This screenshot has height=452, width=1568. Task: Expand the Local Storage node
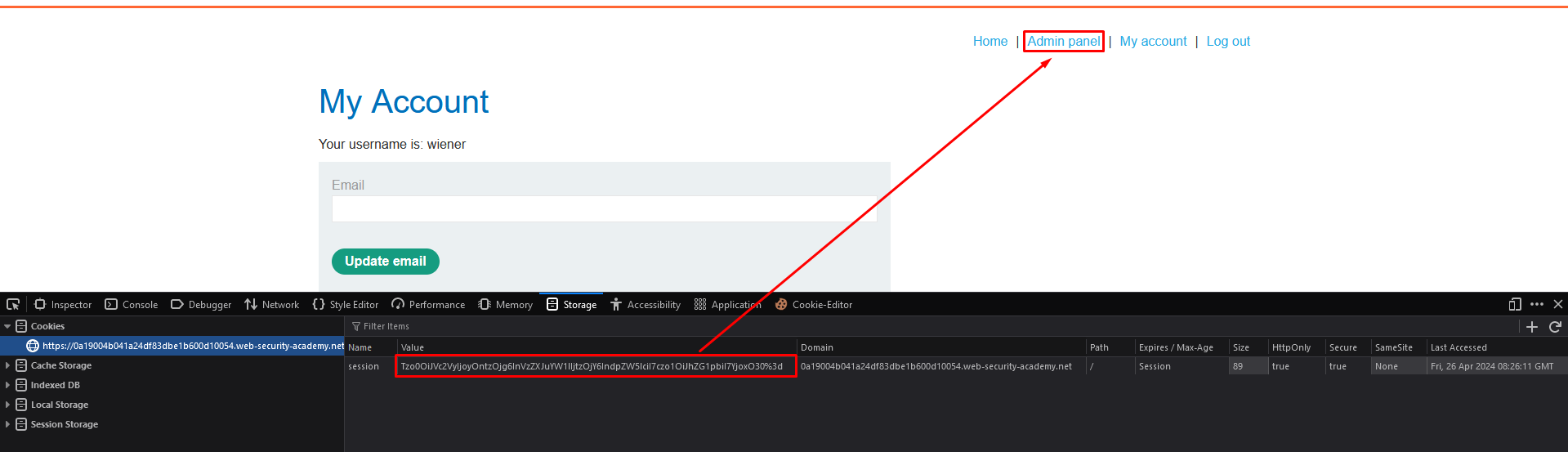click(7, 405)
